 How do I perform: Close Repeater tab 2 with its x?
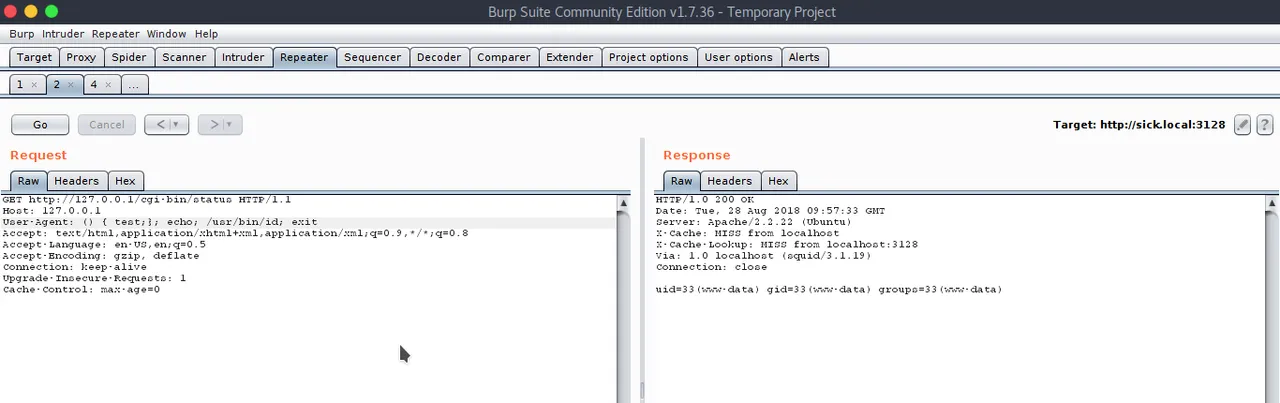pyautogui.click(x=71, y=85)
